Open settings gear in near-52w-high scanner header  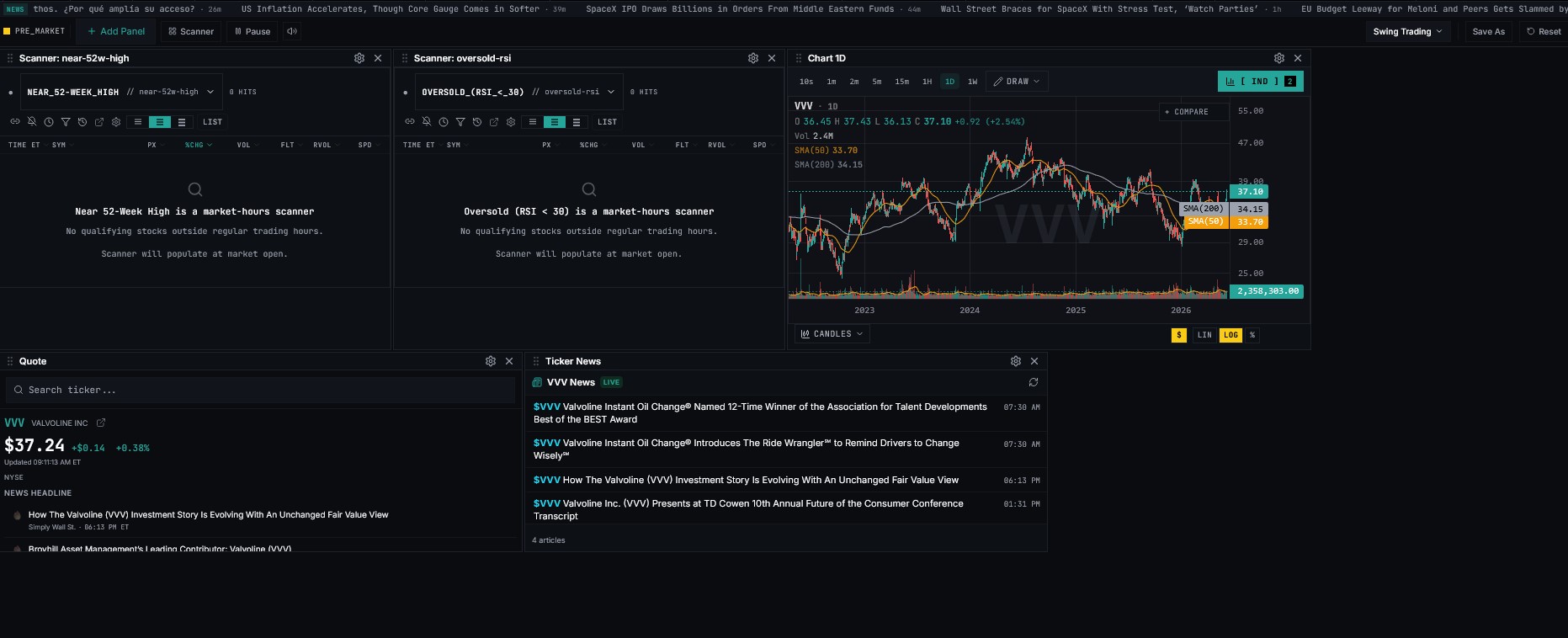359,58
